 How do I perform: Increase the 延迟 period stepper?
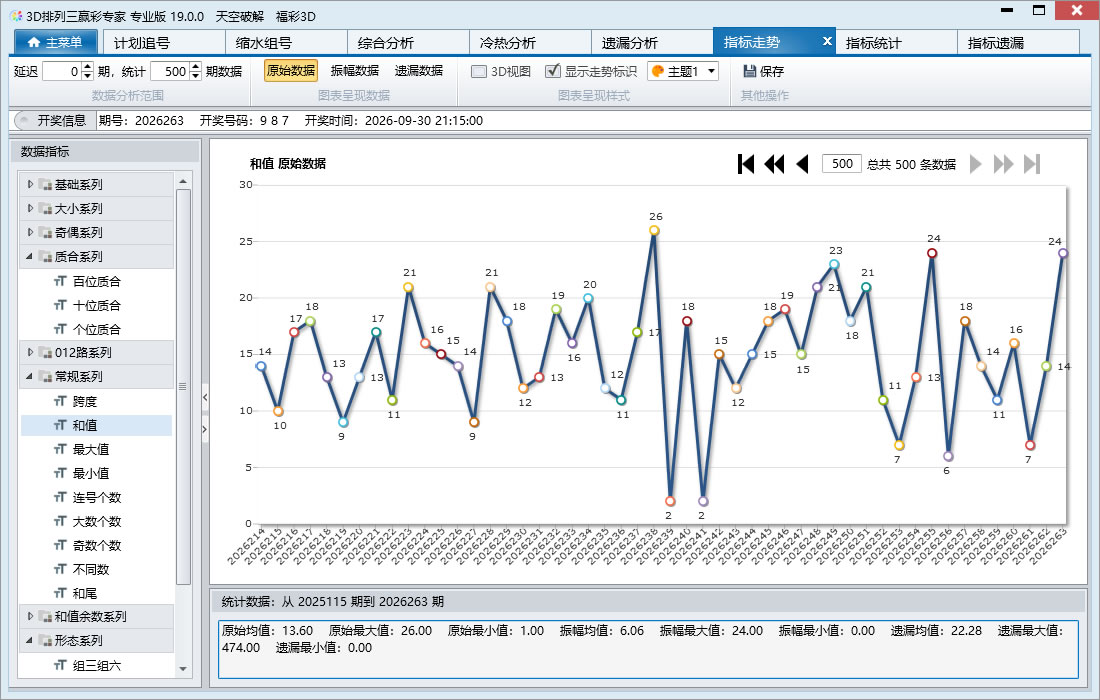click(x=88, y=67)
